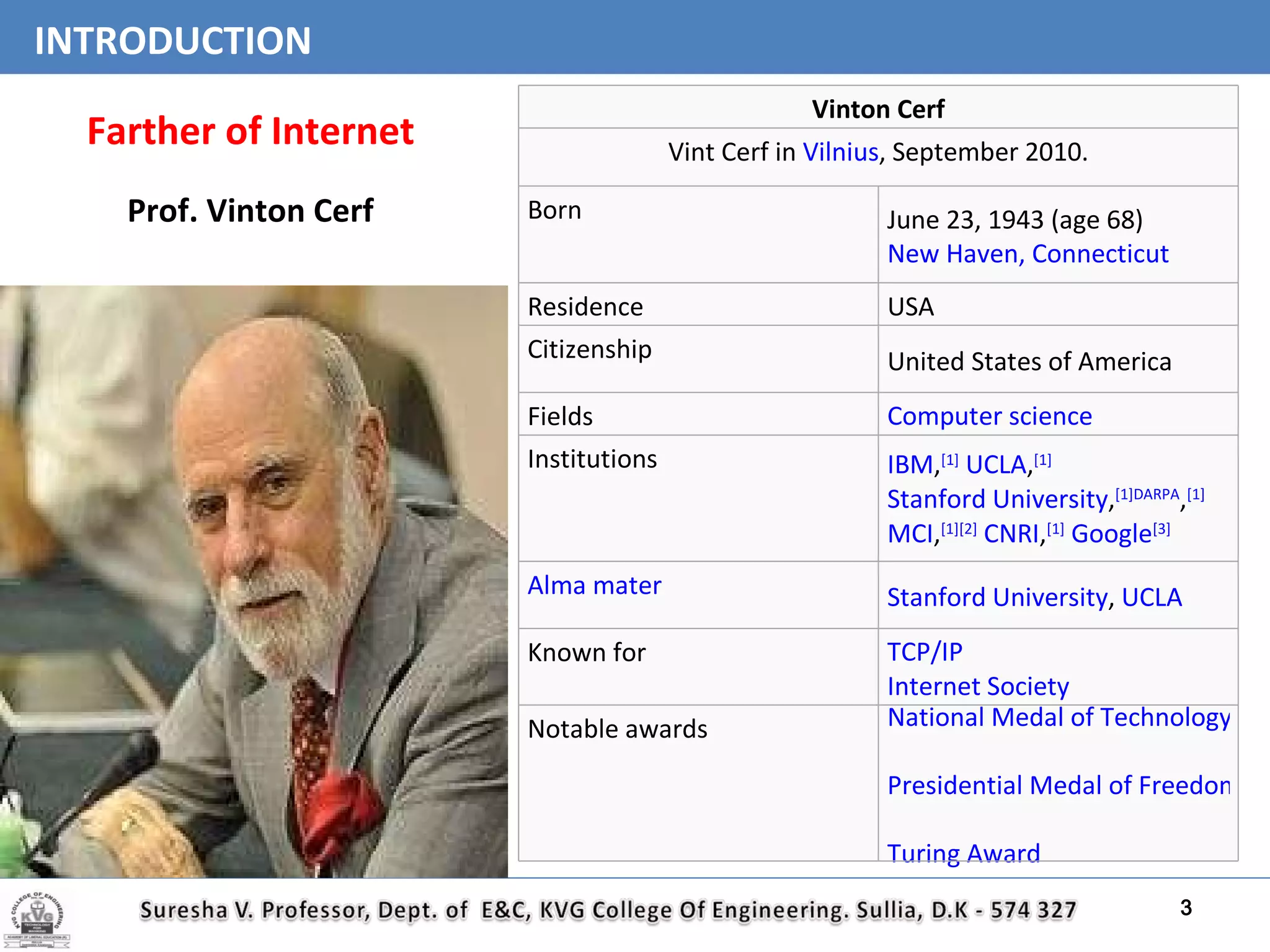Follow the New Haven, Connecticut link
This screenshot has height=952, width=1270.
point(1028,254)
